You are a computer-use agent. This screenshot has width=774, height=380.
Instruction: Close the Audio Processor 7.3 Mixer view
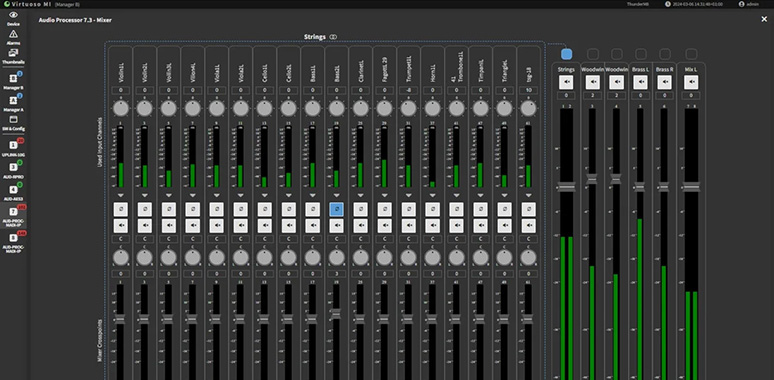click(764, 19)
